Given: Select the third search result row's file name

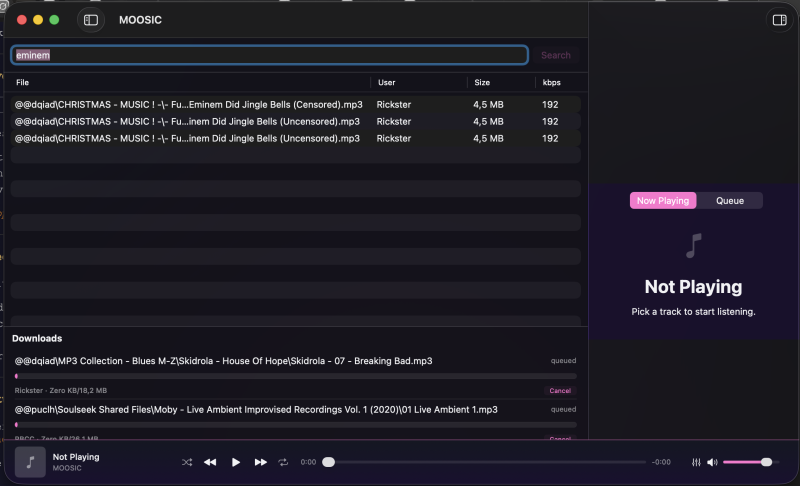Looking at the screenshot, I should [187, 138].
